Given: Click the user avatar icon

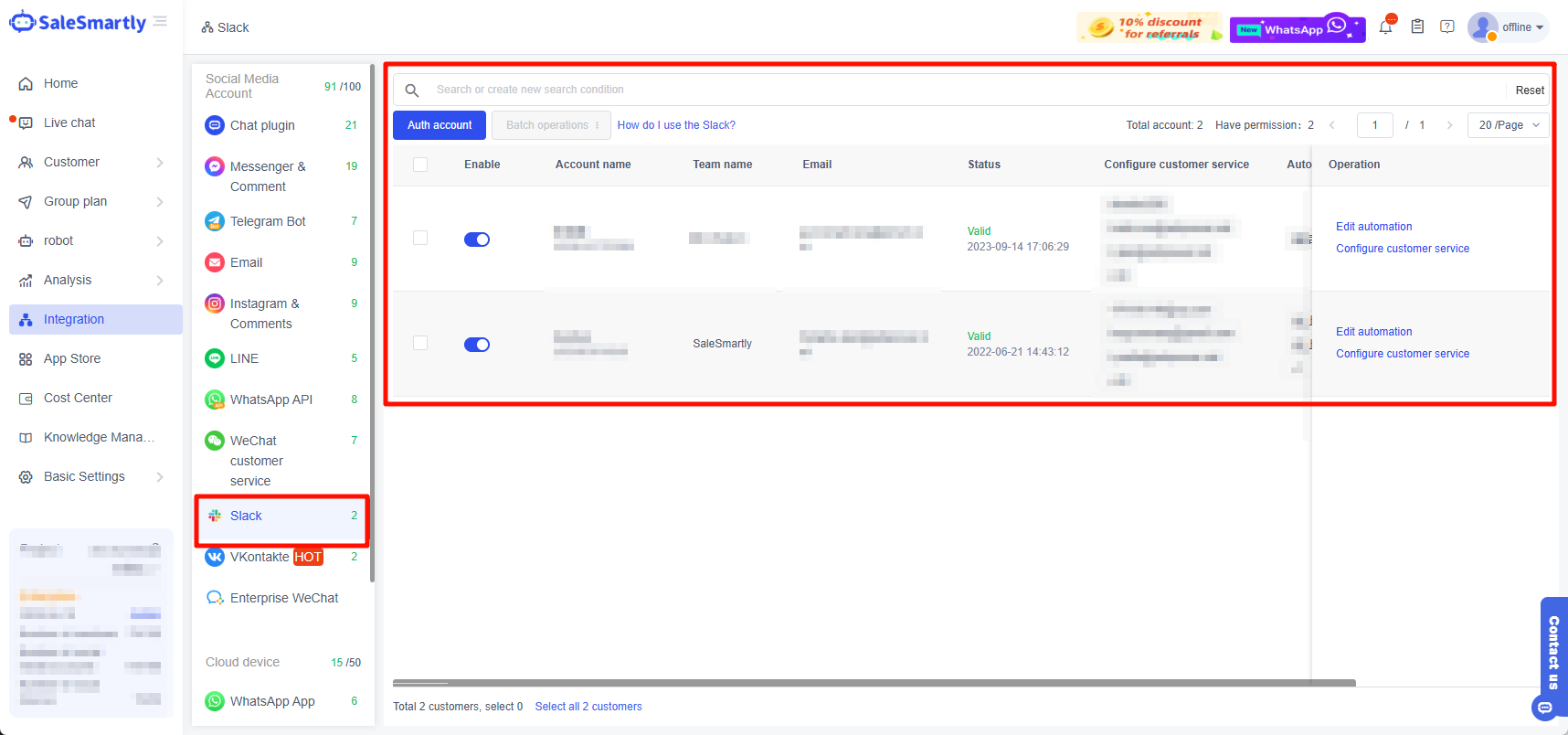Looking at the screenshot, I should [x=1482, y=27].
